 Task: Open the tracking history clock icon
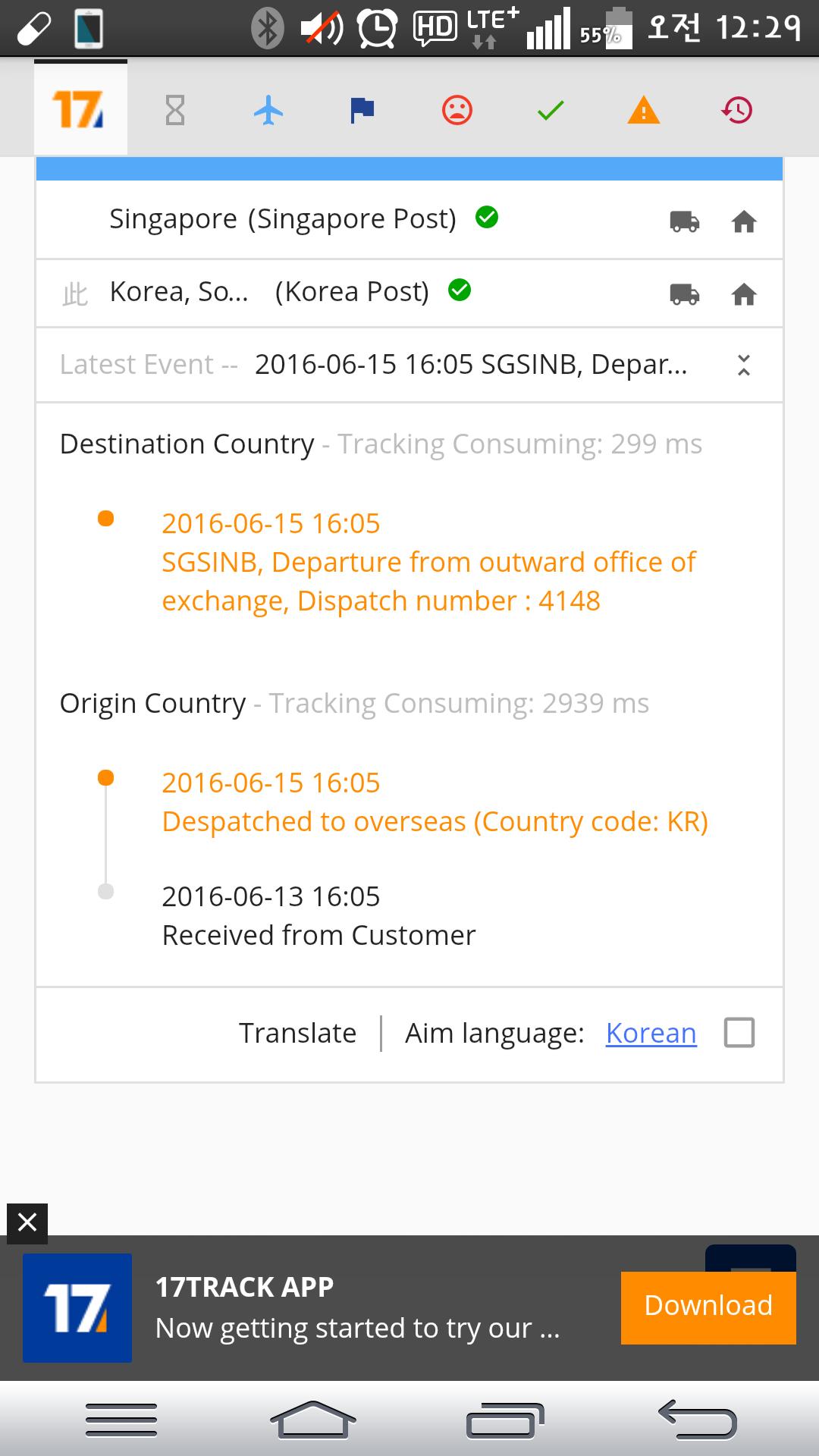pos(737,111)
